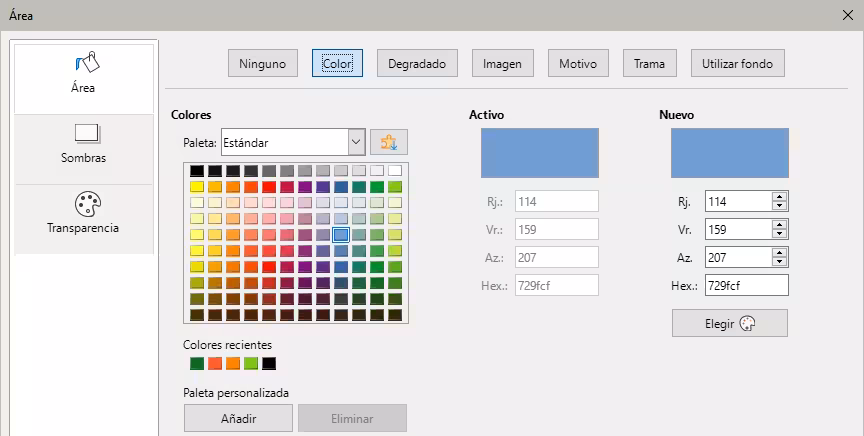Pick the white swatch in palette top row

[x=395, y=171]
